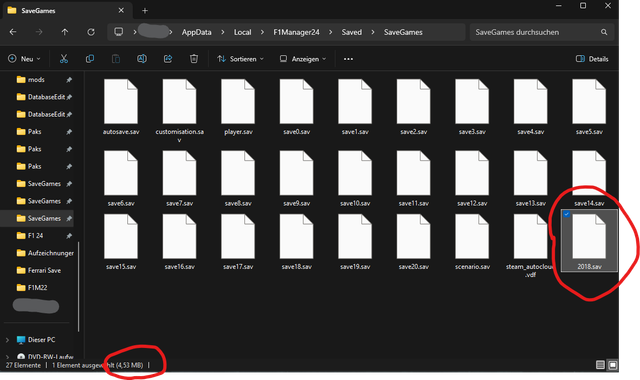The image size is (640, 380).
Task: Toggle the Details pane button
Action: point(592,59)
